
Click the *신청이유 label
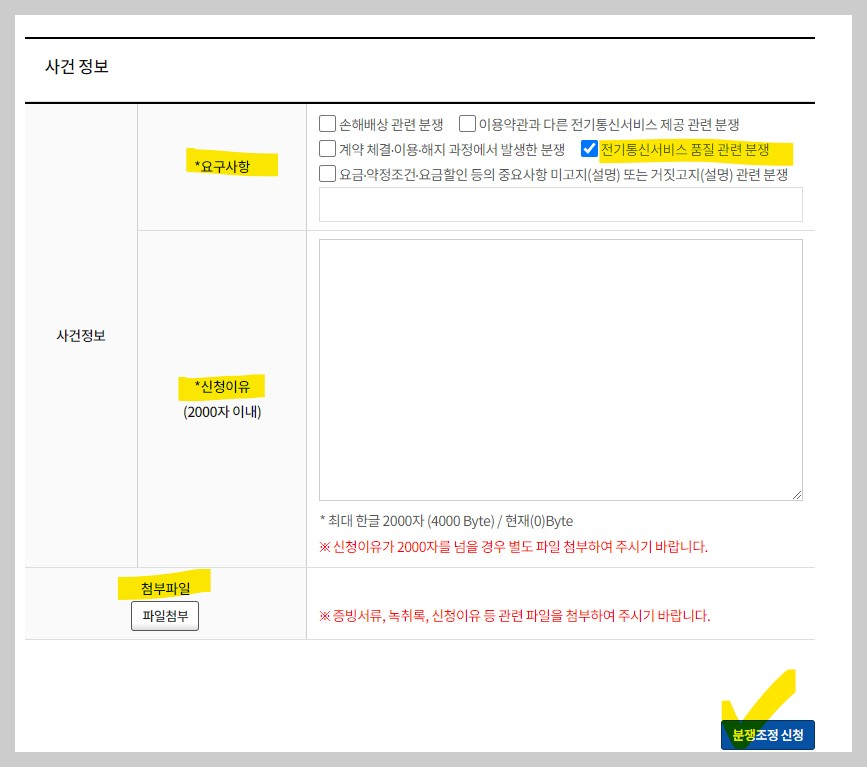point(222,387)
